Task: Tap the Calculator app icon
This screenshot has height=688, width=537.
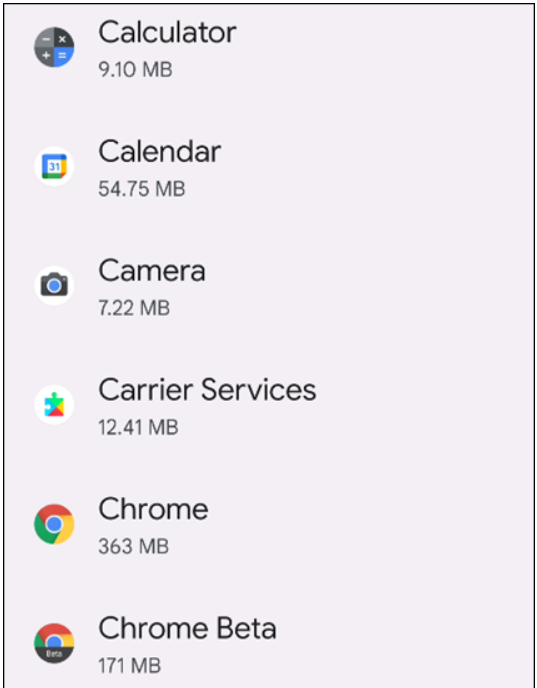Action: 54,47
